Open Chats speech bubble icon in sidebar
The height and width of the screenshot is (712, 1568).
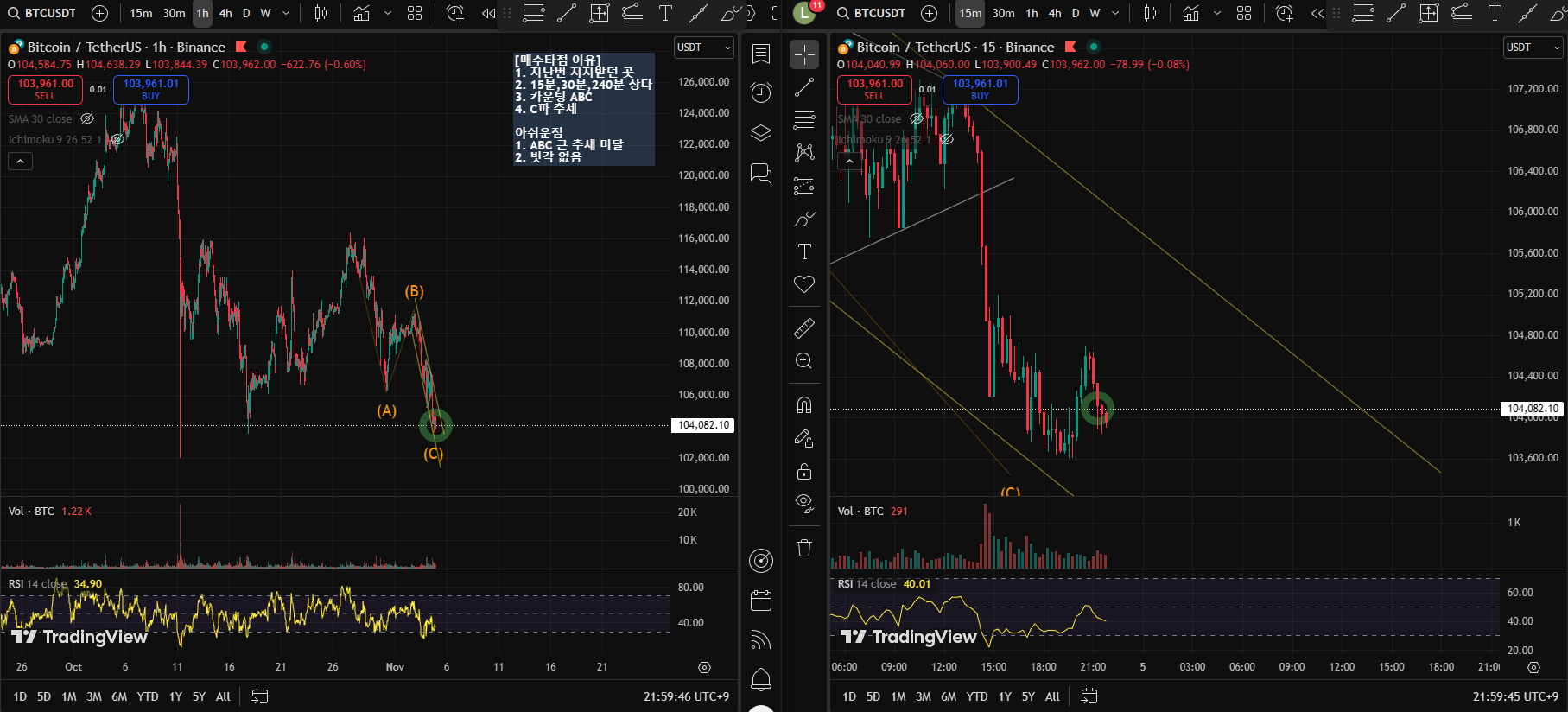(x=761, y=174)
